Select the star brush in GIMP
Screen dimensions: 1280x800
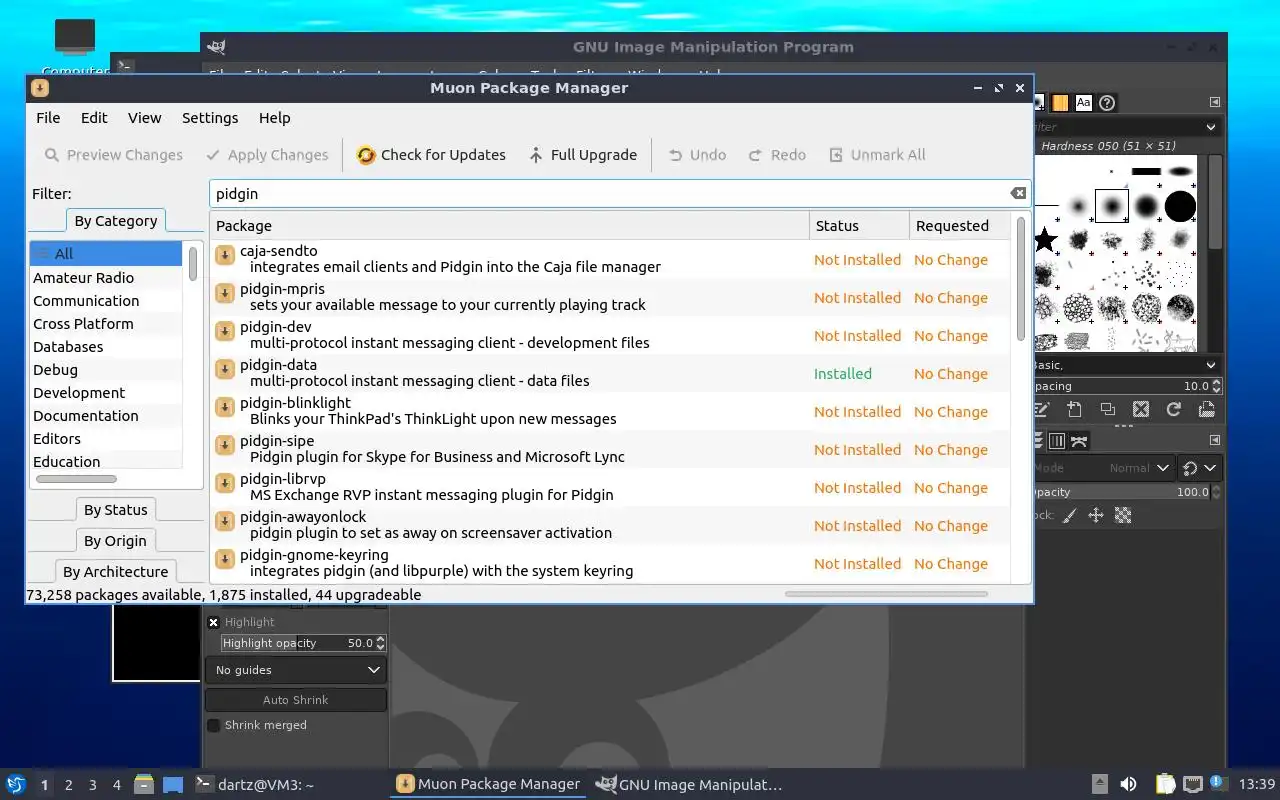click(1045, 240)
